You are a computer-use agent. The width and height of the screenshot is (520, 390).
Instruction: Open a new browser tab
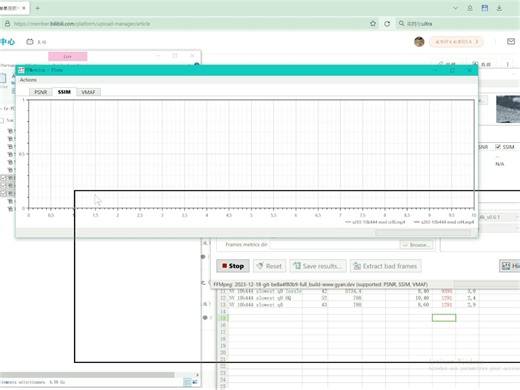tap(37, 8)
